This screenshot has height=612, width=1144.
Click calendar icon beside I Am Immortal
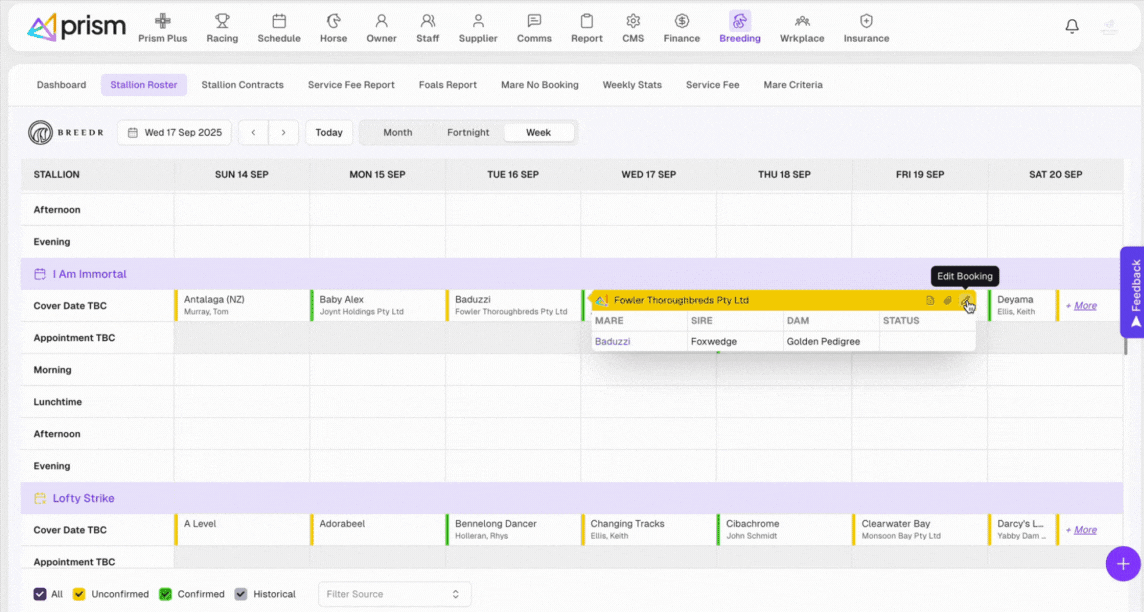[40, 274]
